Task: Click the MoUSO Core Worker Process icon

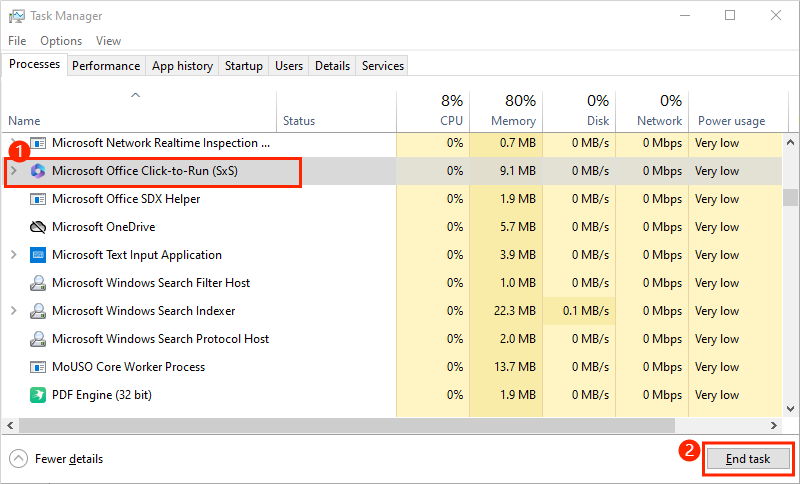Action: (x=38, y=367)
